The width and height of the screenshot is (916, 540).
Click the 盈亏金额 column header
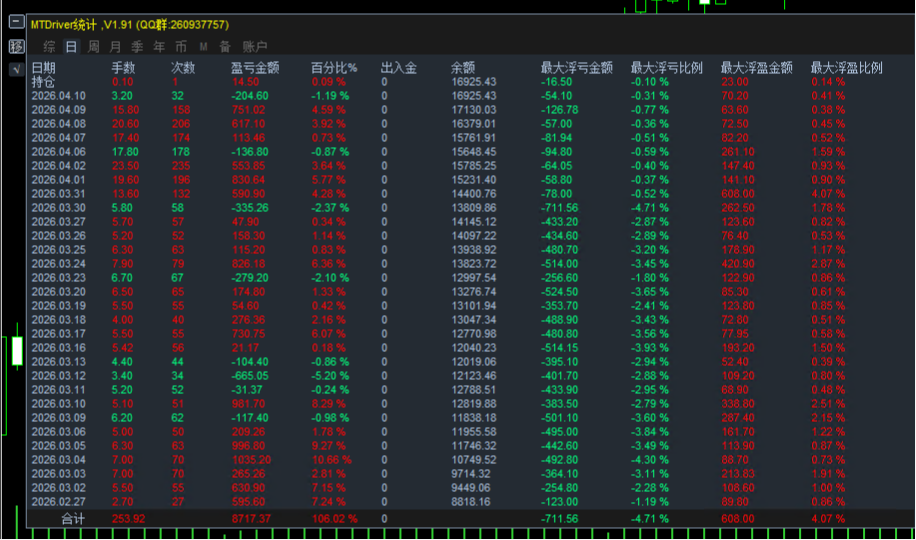pyautogui.click(x=255, y=68)
